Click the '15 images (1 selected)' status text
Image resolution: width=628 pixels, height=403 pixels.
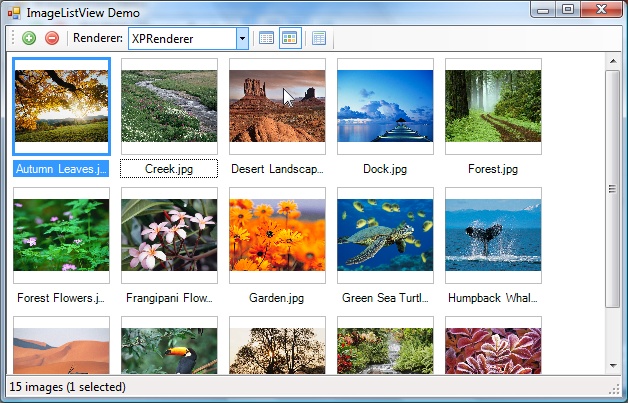67,387
